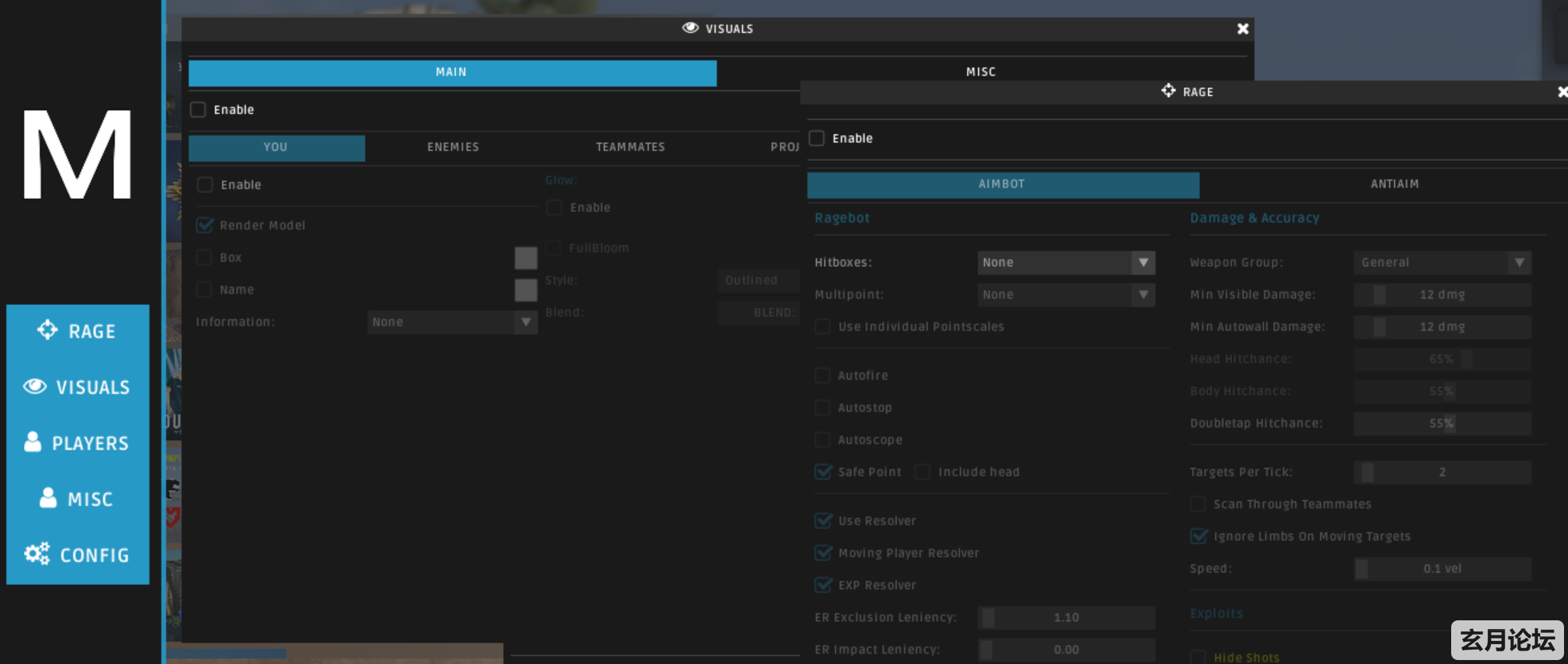The height and width of the screenshot is (664, 1568).
Task: Uncheck Use Resolver
Action: click(x=823, y=520)
